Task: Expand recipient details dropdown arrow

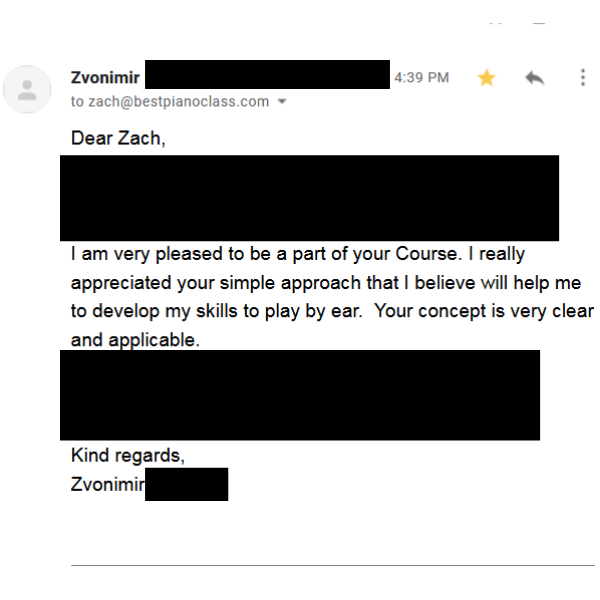Action: click(282, 102)
